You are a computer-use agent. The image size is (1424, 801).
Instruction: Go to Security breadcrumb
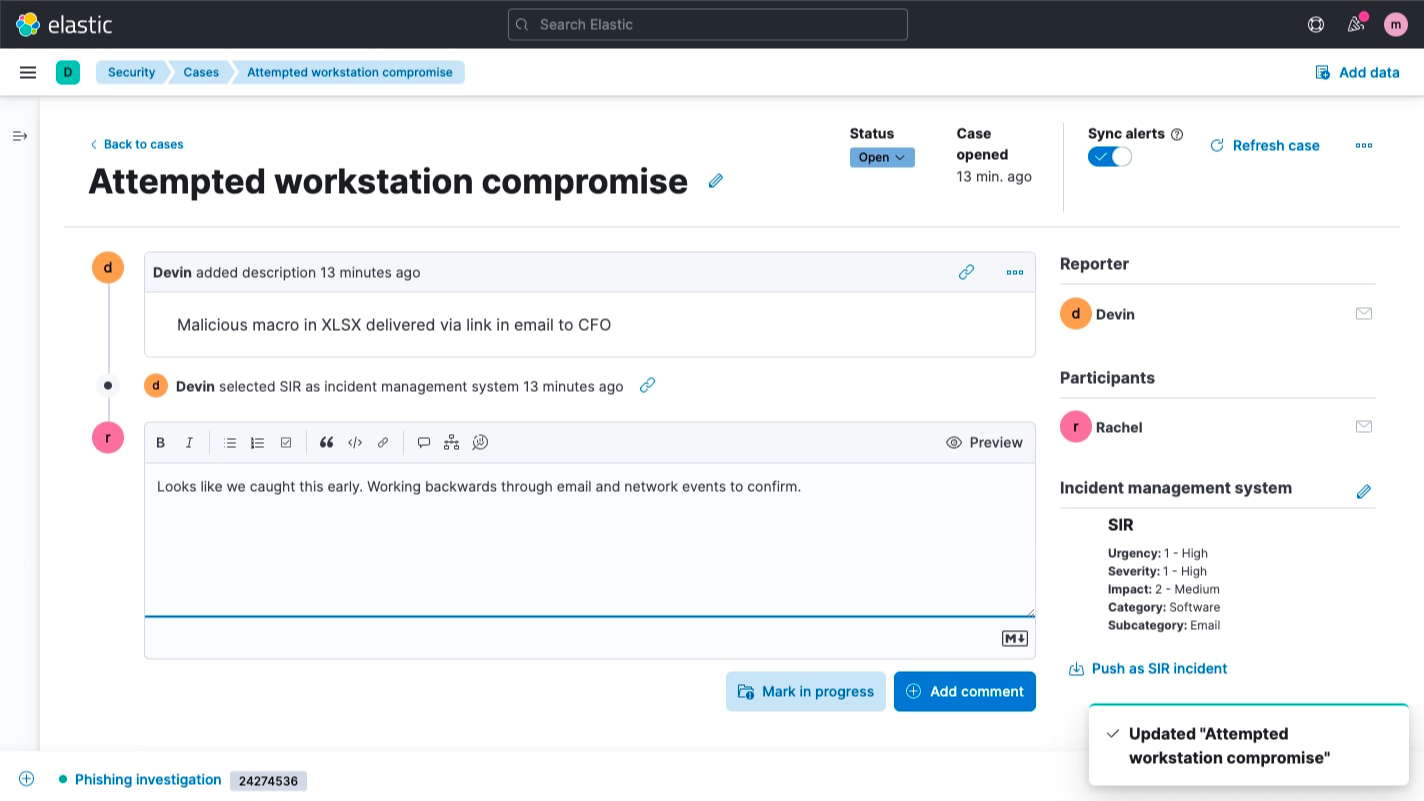[x=132, y=72]
